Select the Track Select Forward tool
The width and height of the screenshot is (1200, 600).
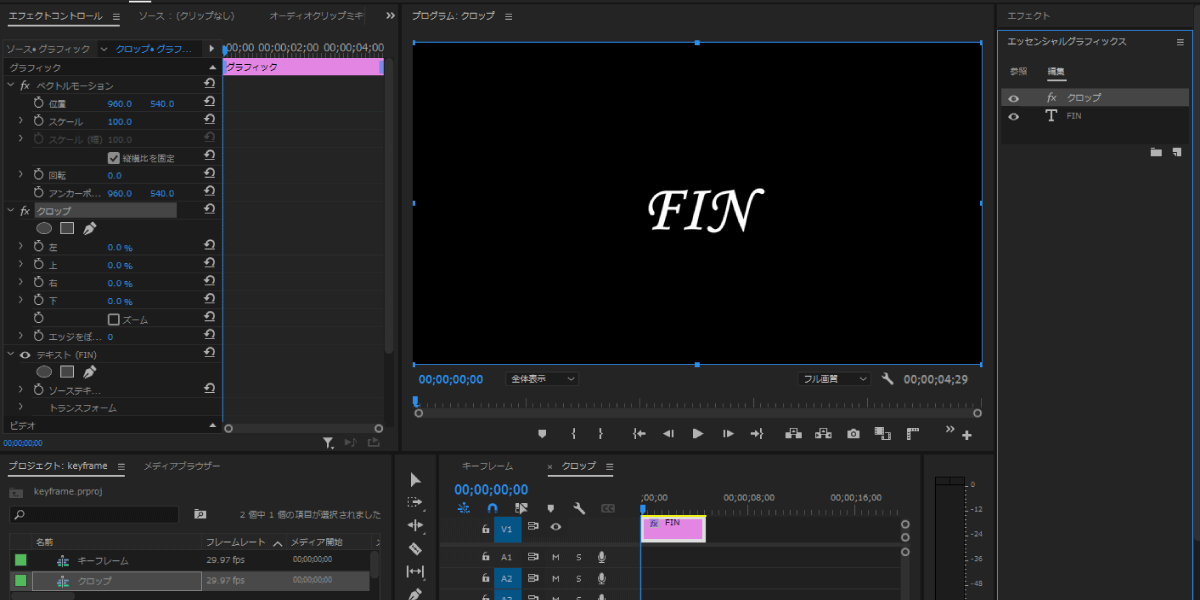click(416, 503)
